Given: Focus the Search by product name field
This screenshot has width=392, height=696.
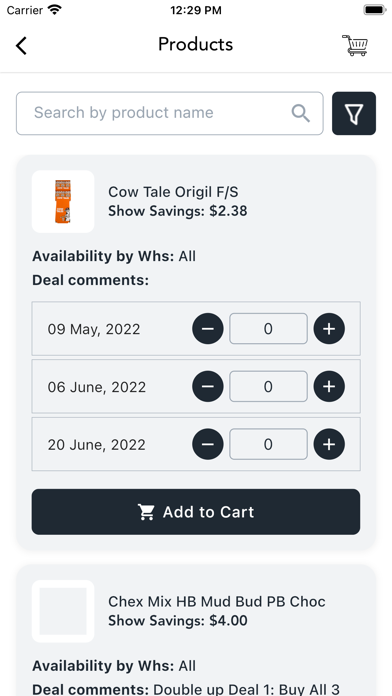Looking at the screenshot, I should (x=170, y=113).
